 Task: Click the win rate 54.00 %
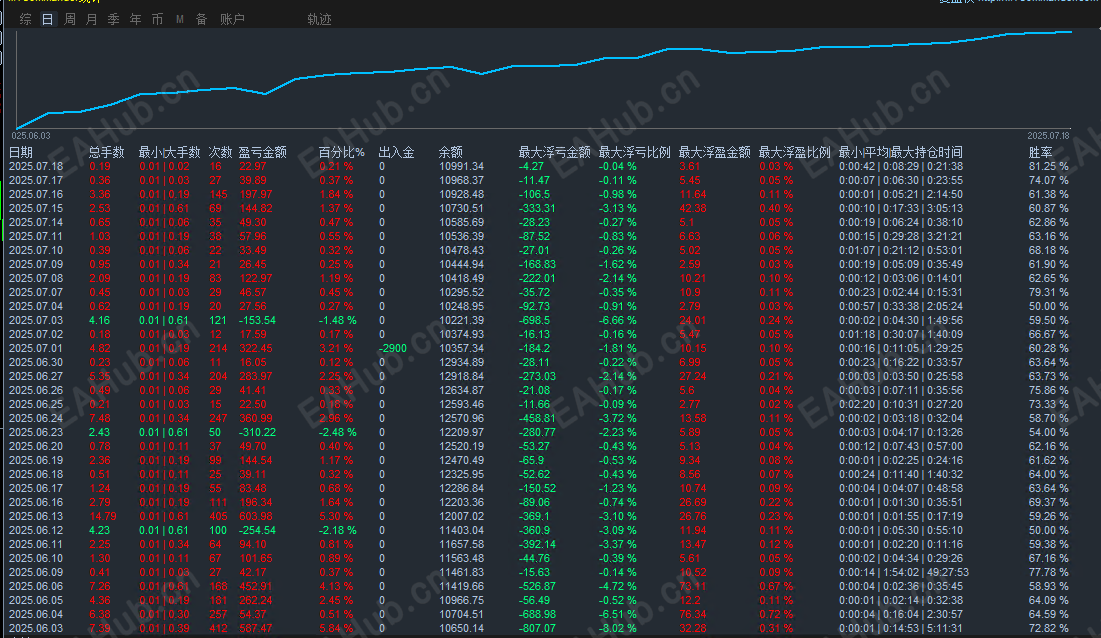1048,432
